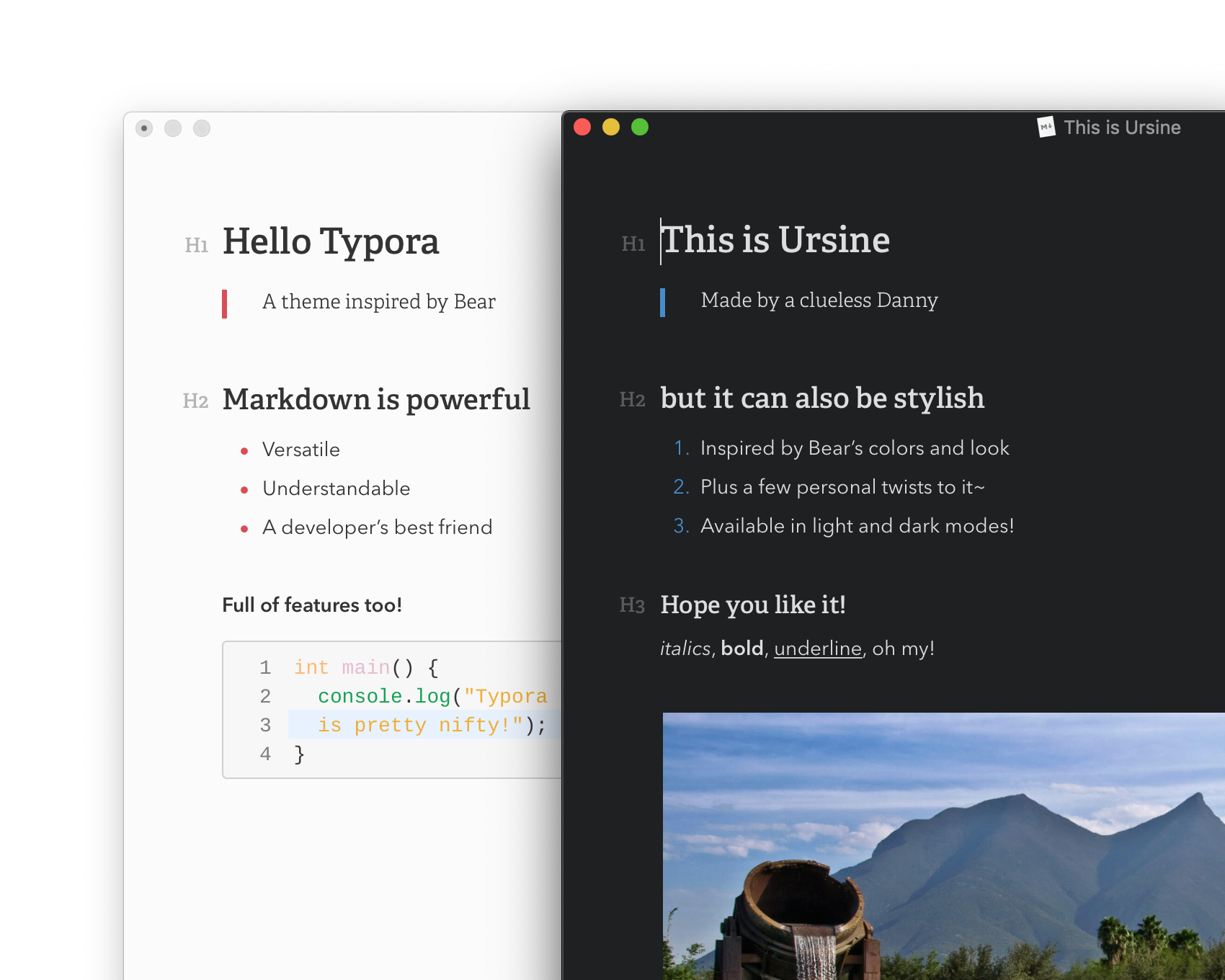Click the third gray dot of the light window
This screenshot has height=980, width=1225.
[x=202, y=128]
